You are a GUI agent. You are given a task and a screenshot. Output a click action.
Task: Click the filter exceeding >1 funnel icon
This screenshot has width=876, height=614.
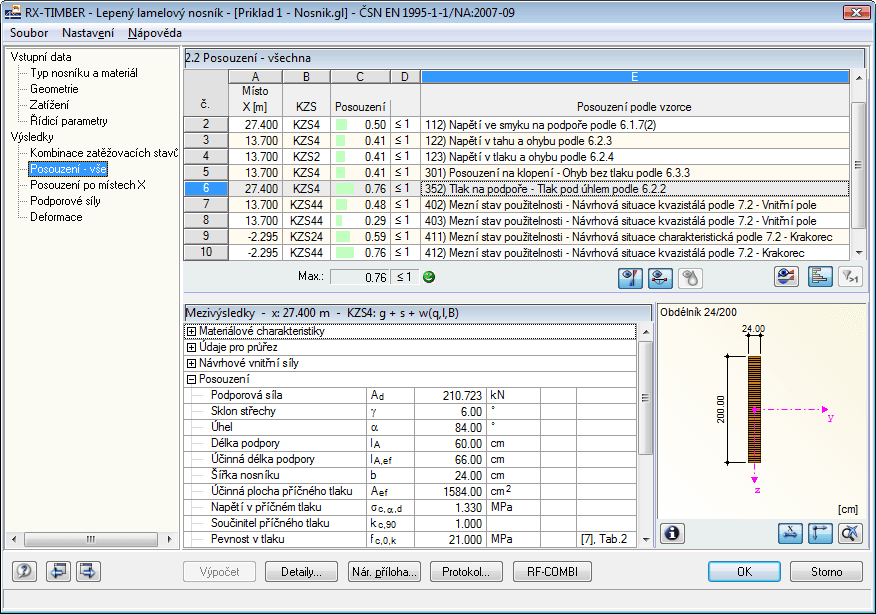coord(850,277)
